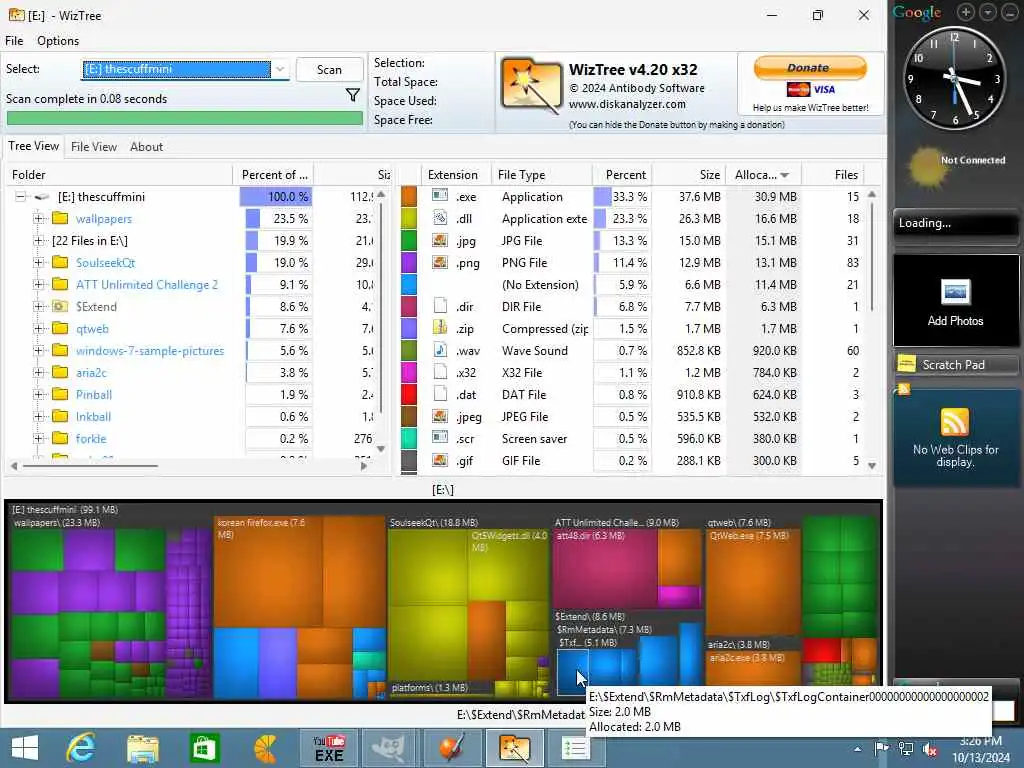Screen dimensions: 1024x768
Task: Click the WizTree wizard logo icon
Action: 531,86
